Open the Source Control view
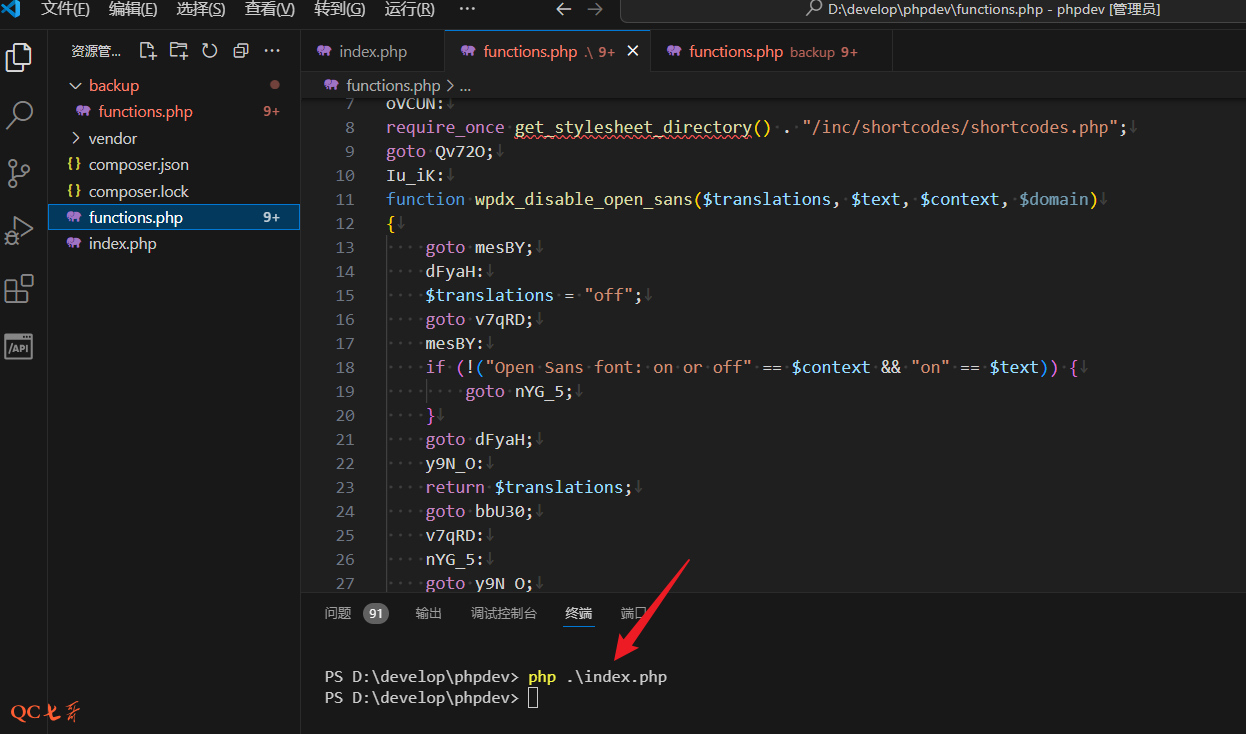Image resolution: width=1246 pixels, height=734 pixels. coord(19,173)
